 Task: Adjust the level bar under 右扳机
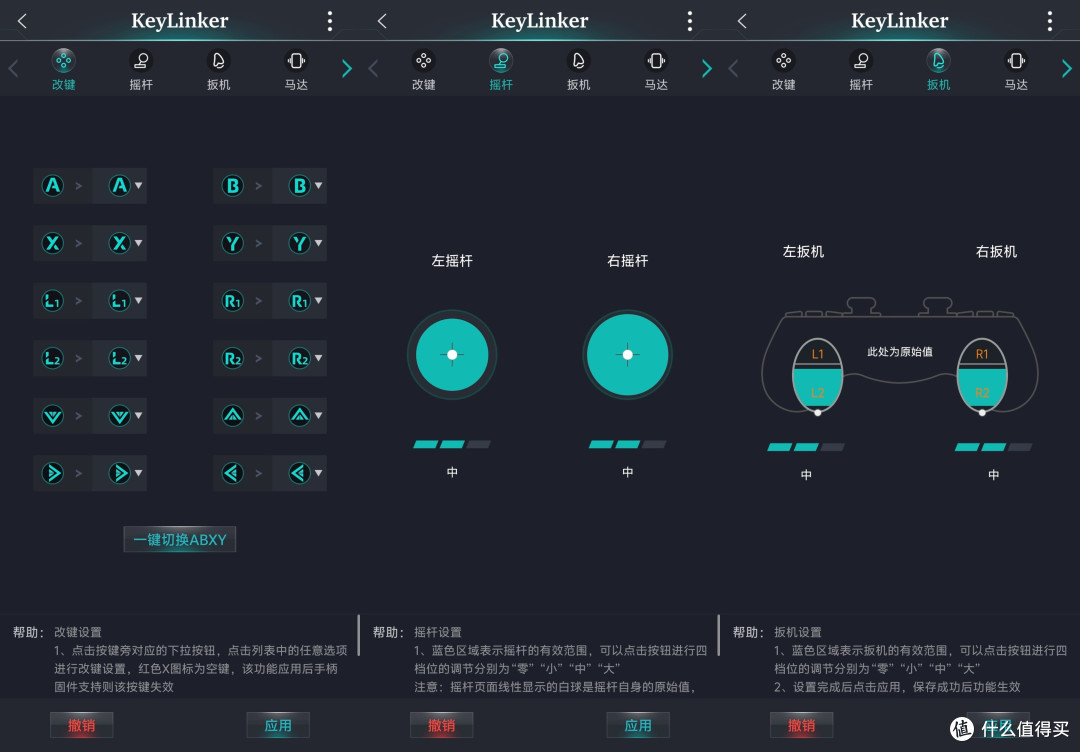pos(993,447)
